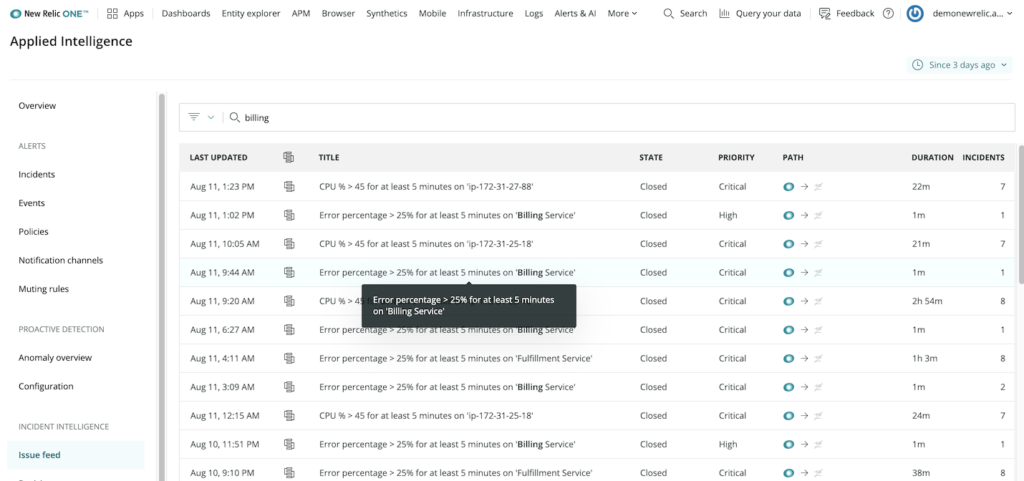
Task: Click the correlation icon in table header
Action: coord(289,157)
